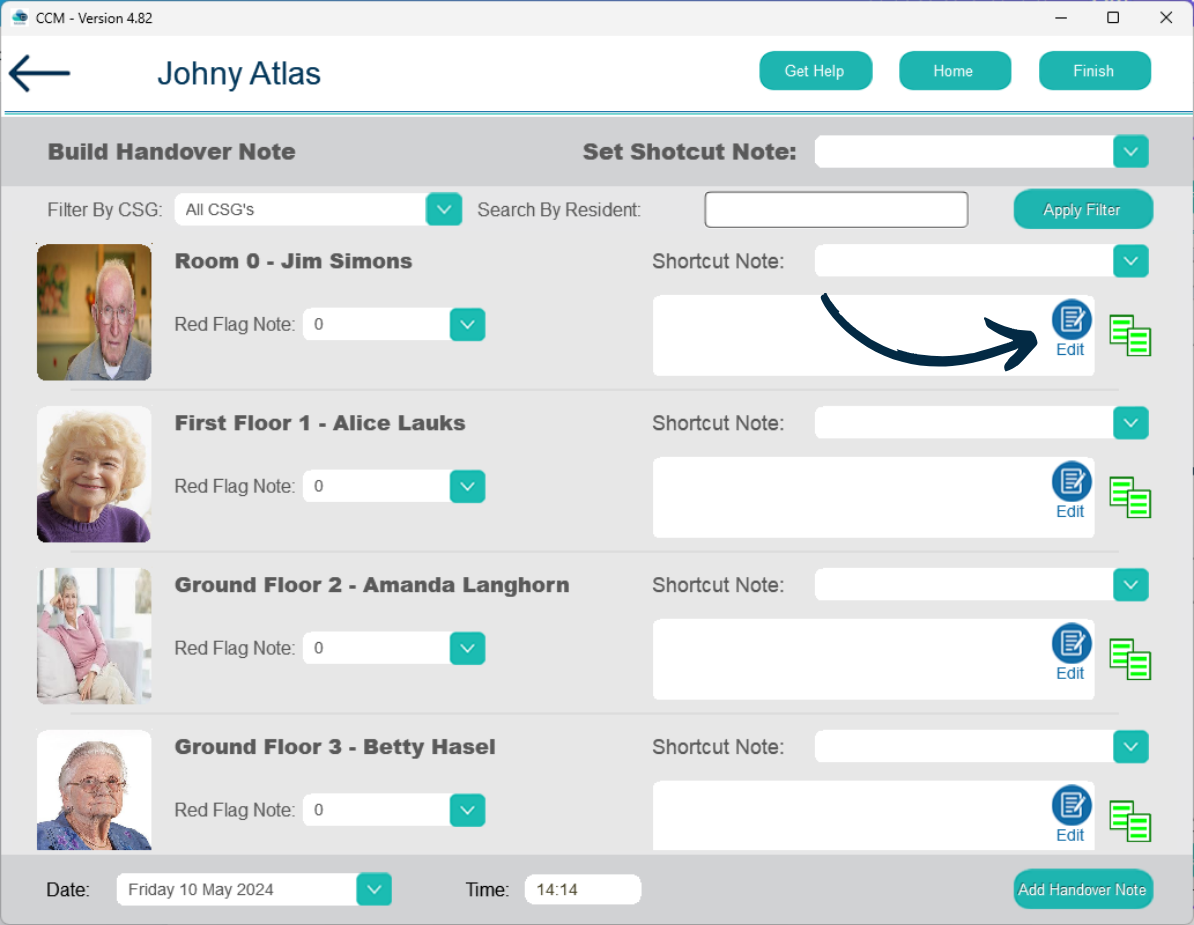Click green copy-notes icon for Jim Simons
1194x925 pixels.
point(1130,335)
